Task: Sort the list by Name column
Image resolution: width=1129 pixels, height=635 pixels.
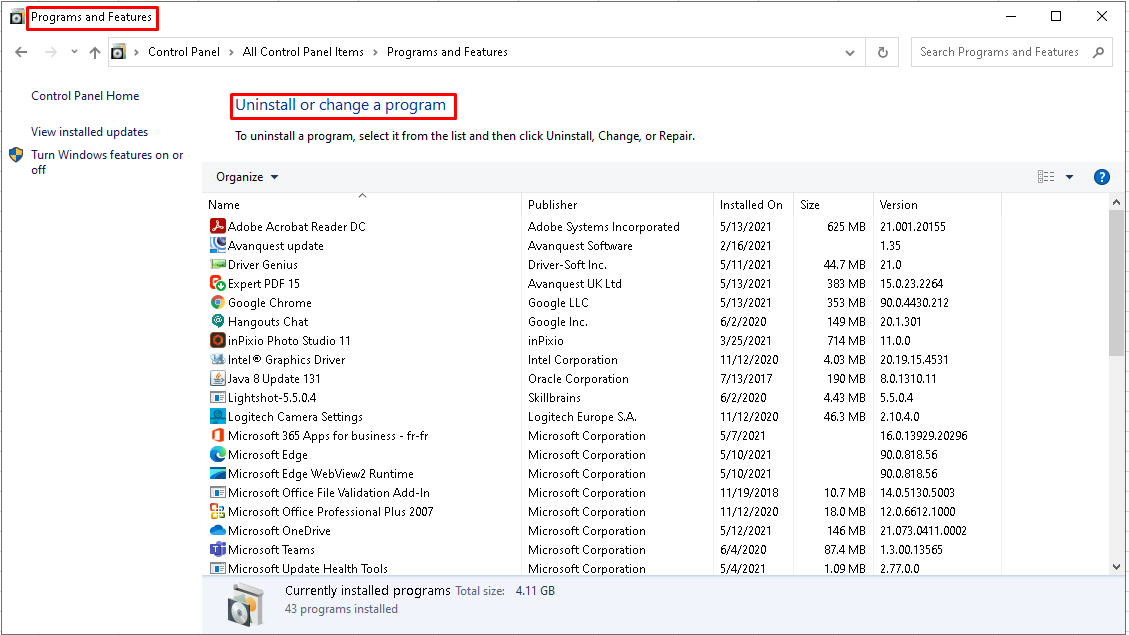Action: click(362, 204)
